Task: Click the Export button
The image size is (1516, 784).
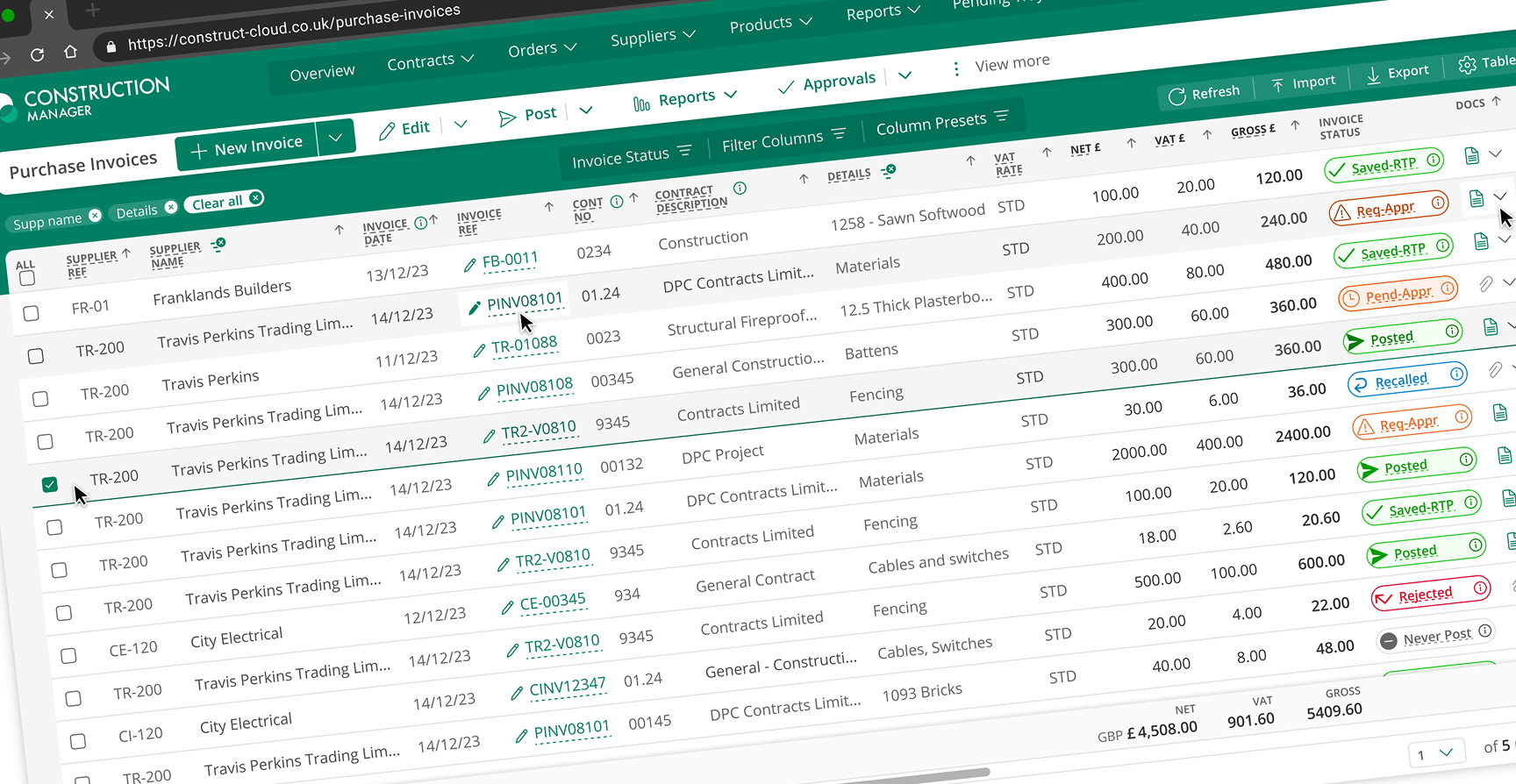Action: click(1398, 74)
